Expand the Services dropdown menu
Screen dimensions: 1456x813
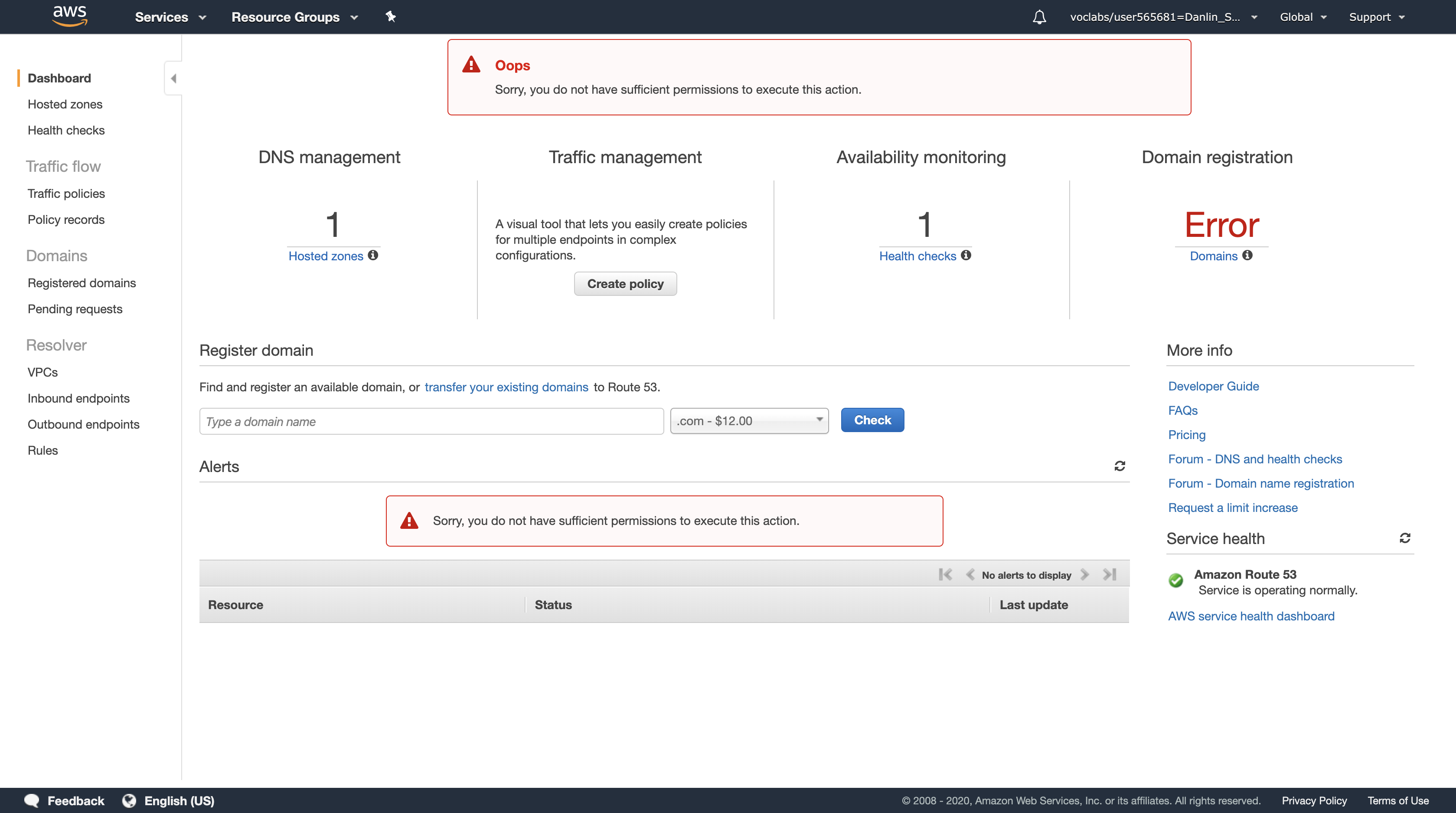pos(170,17)
